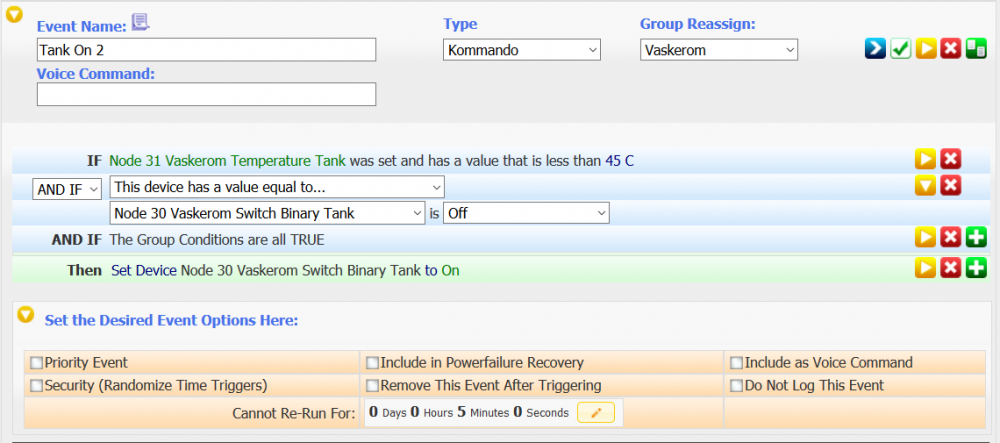The width and height of the screenshot is (1000, 443).
Task: Add a condition after Group Conditions row
Action: coord(976,238)
